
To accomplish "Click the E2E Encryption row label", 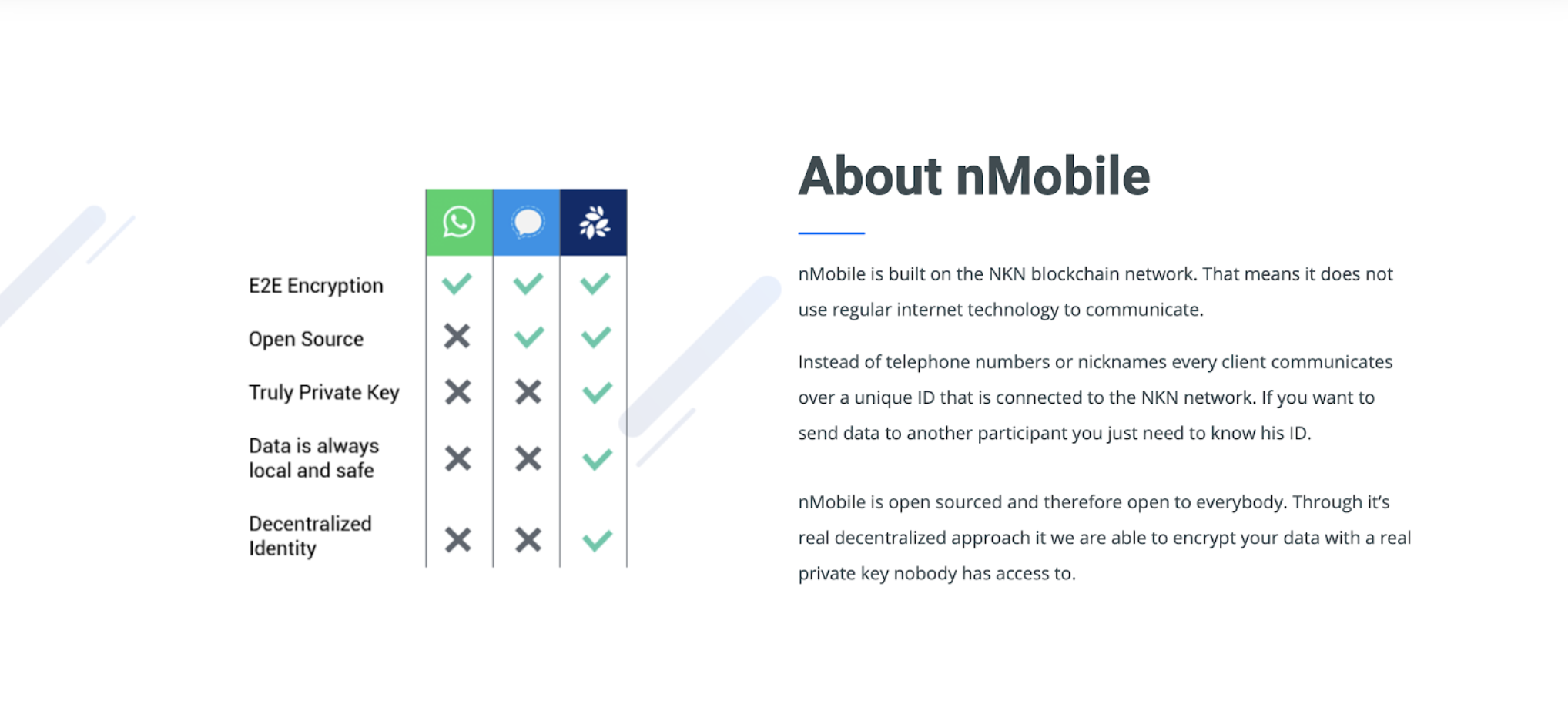I will (316, 286).
